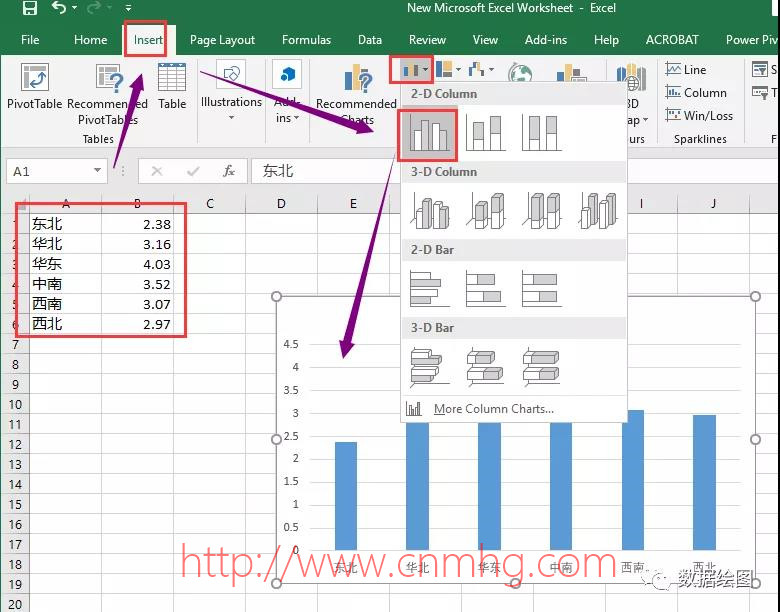Expand the Add-ins ribbon group
780x612 pixels.
287,90
